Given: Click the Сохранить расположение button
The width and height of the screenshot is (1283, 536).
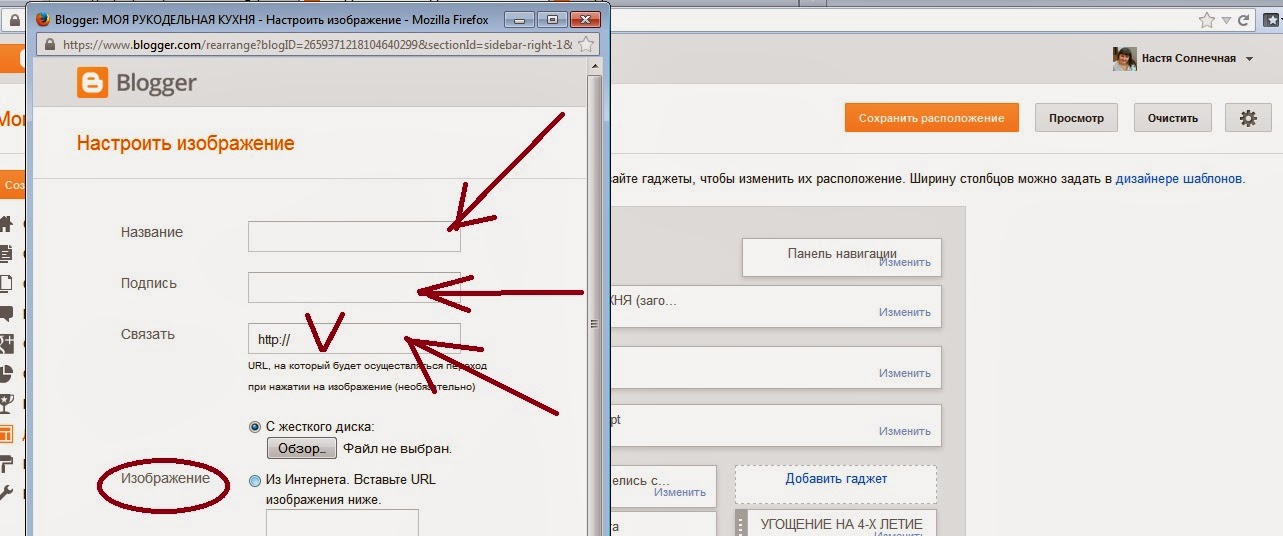Looking at the screenshot, I should coord(931,117).
